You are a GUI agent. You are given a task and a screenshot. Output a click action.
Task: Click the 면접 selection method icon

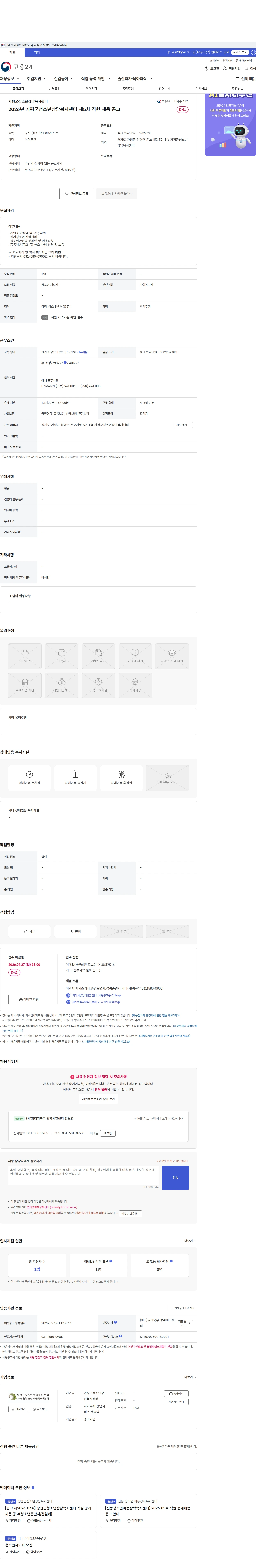click(75, 931)
